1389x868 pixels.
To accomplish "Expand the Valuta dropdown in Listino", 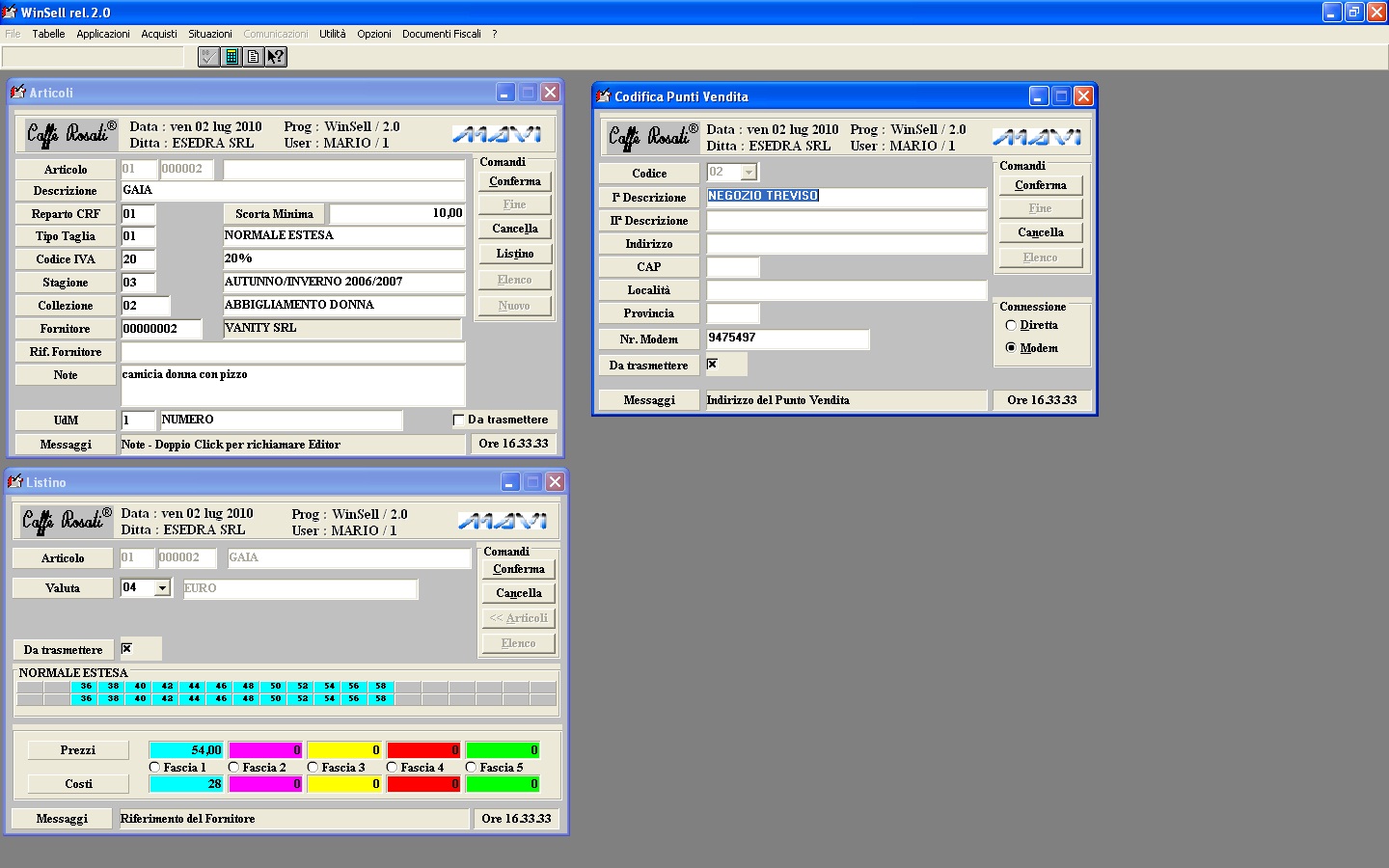I will (x=162, y=587).
